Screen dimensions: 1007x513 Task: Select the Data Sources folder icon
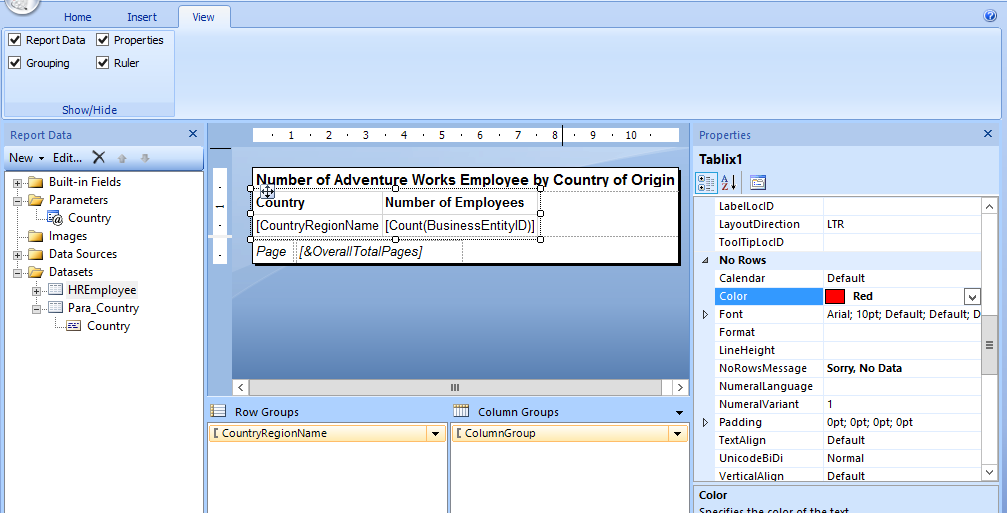click(35, 254)
